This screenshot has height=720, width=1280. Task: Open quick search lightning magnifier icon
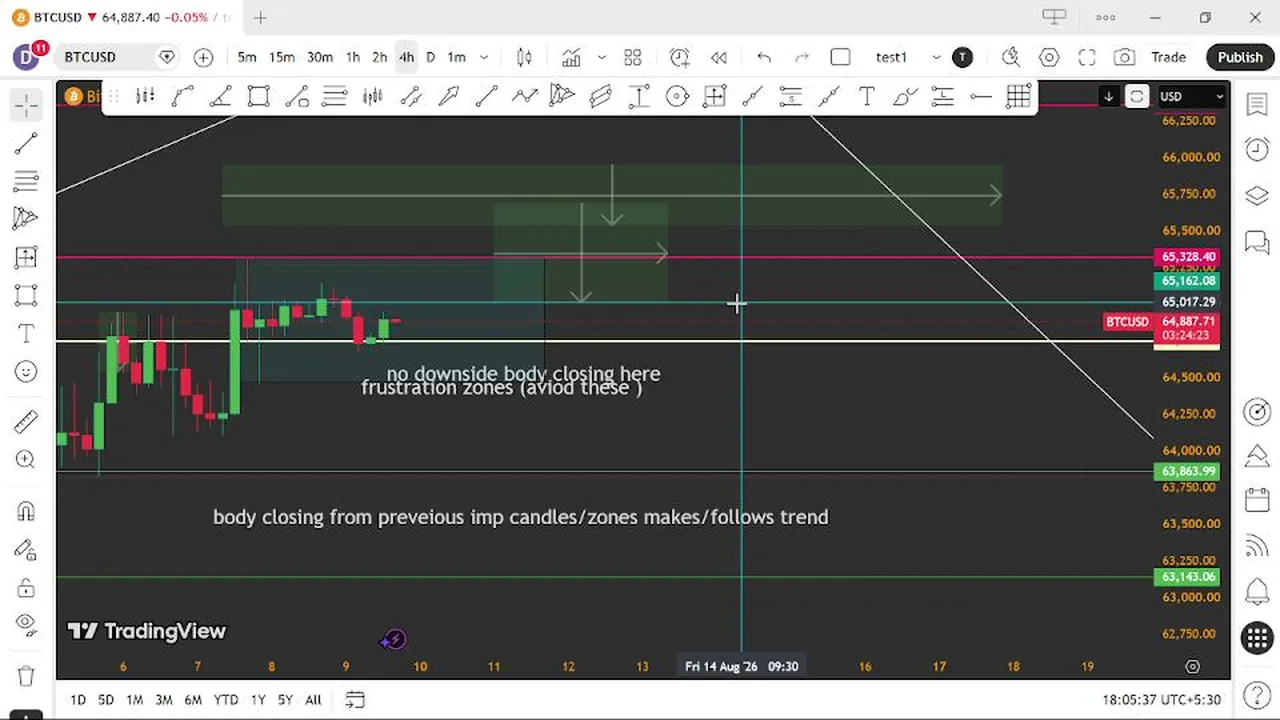tap(1011, 57)
